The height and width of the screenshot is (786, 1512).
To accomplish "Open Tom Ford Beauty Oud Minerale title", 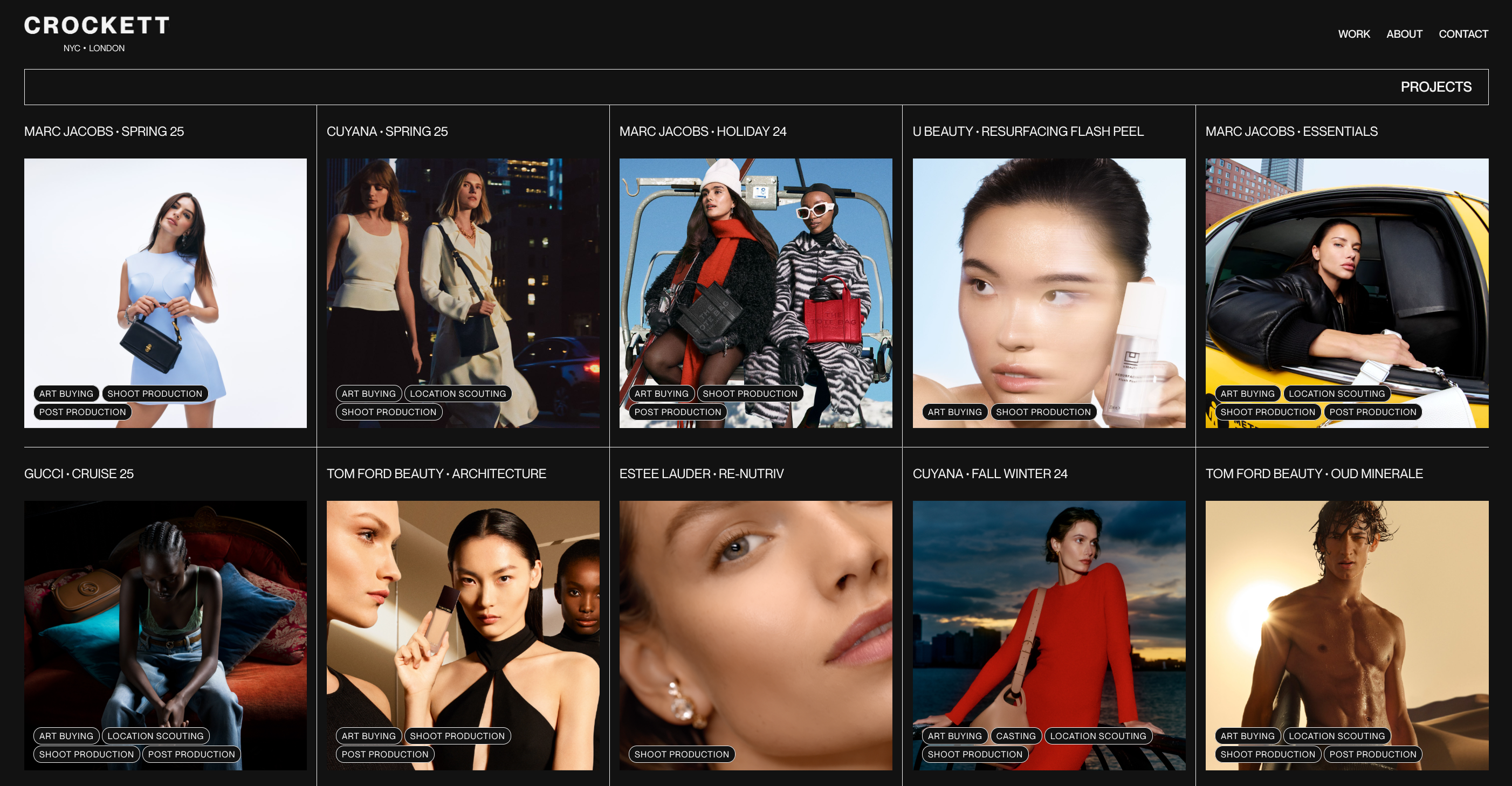I will [1314, 474].
